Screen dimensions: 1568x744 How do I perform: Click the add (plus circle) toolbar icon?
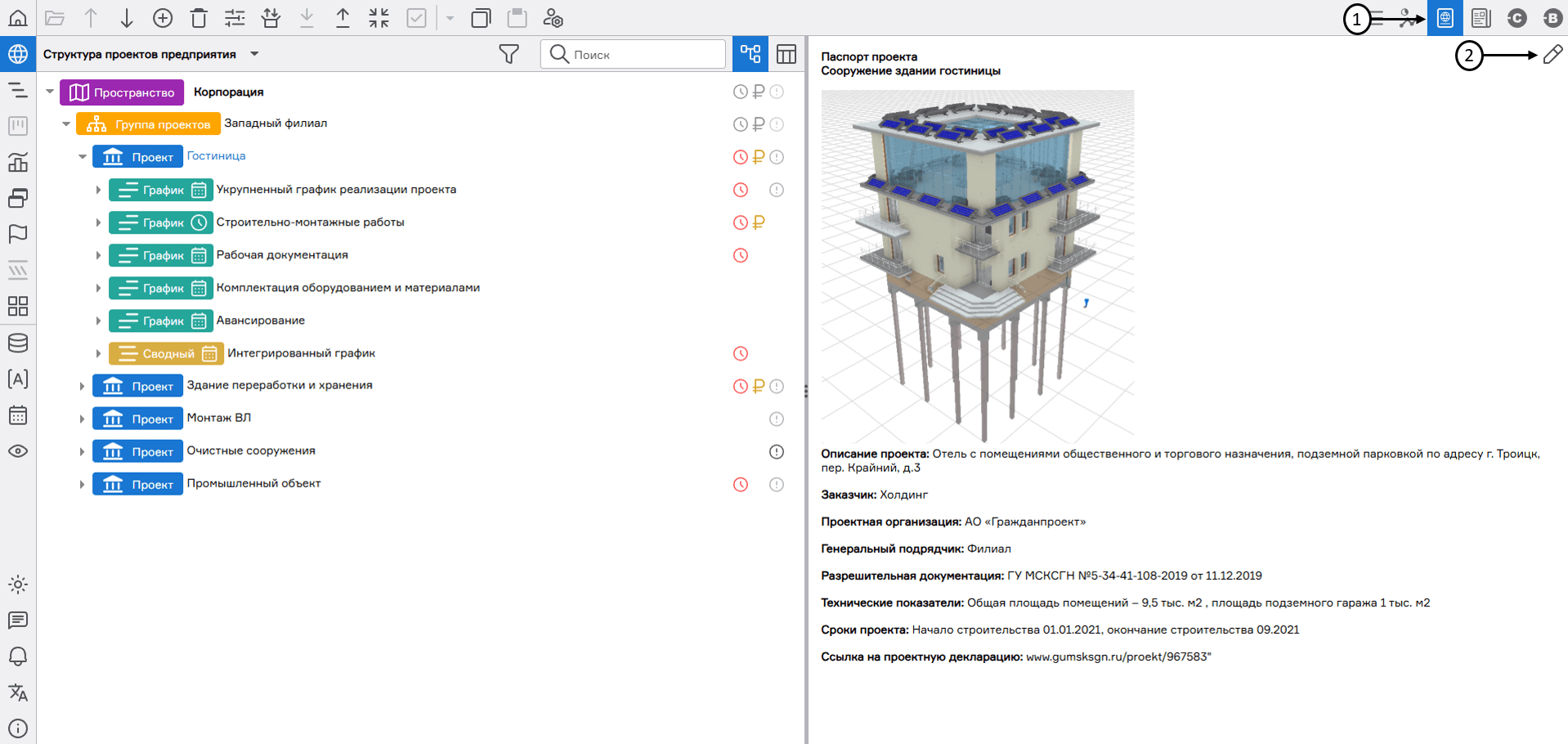163,18
